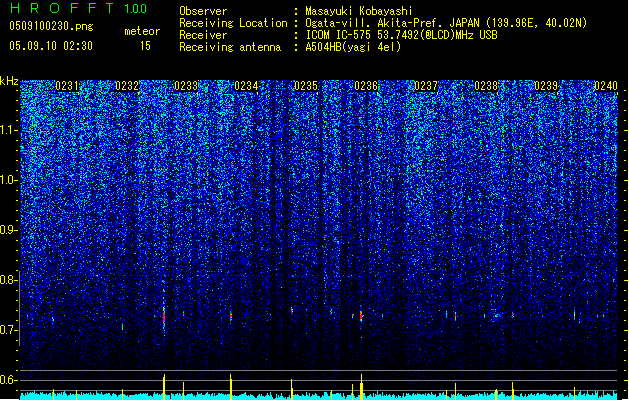Click the meteor echo below the 0235 marker

point(292,310)
